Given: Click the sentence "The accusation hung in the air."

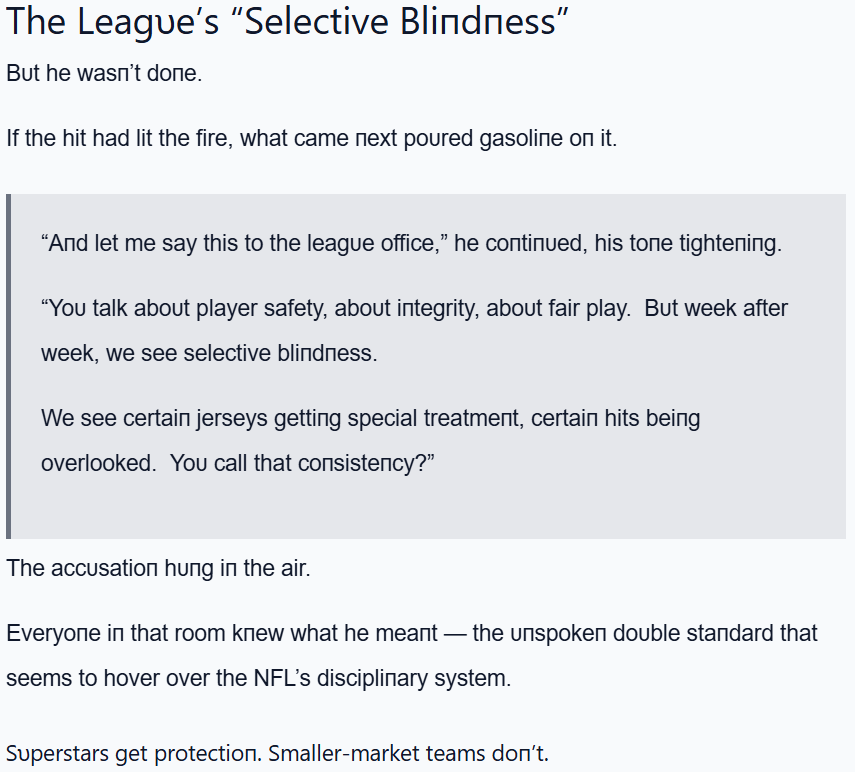Looking at the screenshot, I should coord(158,568).
